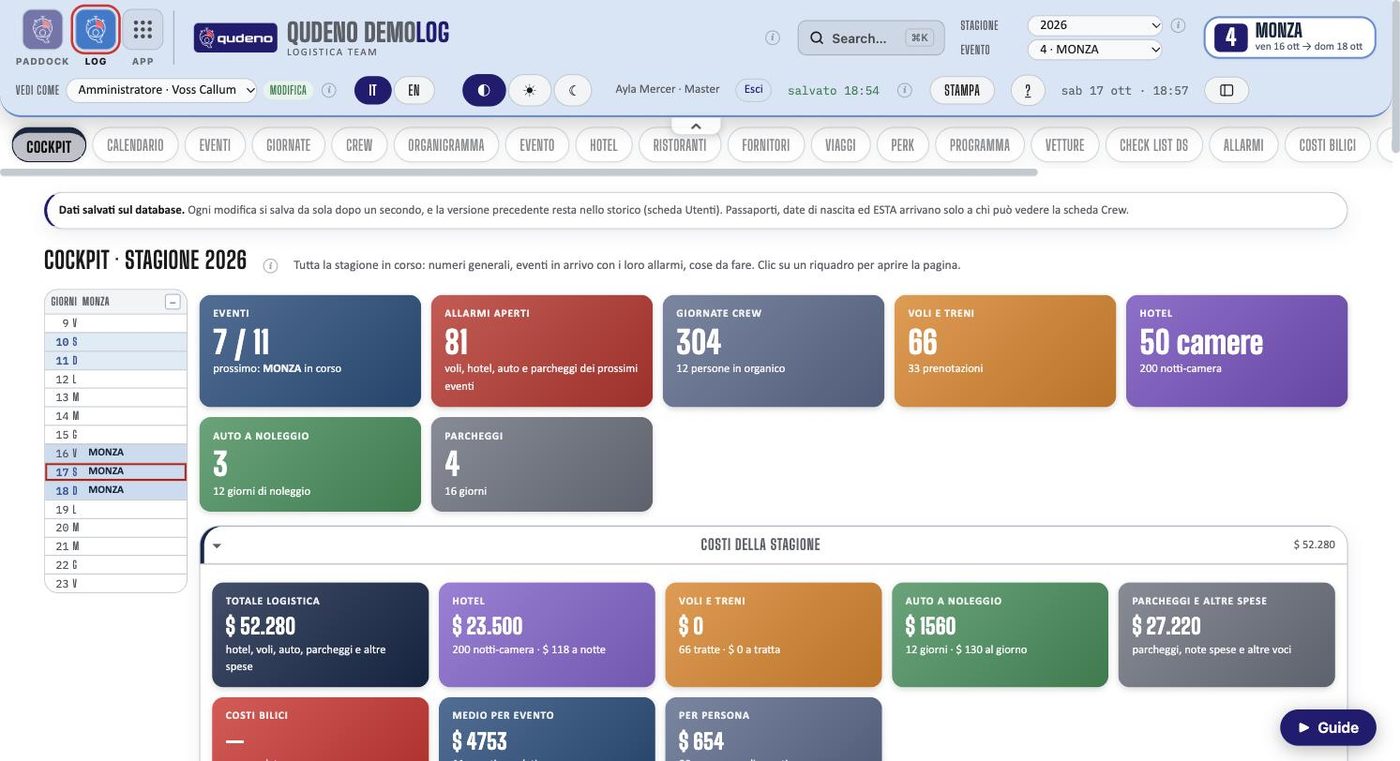Click info icon next to Stagione dropdown
Screen dimensions: 1400x761
pos(1178,25)
